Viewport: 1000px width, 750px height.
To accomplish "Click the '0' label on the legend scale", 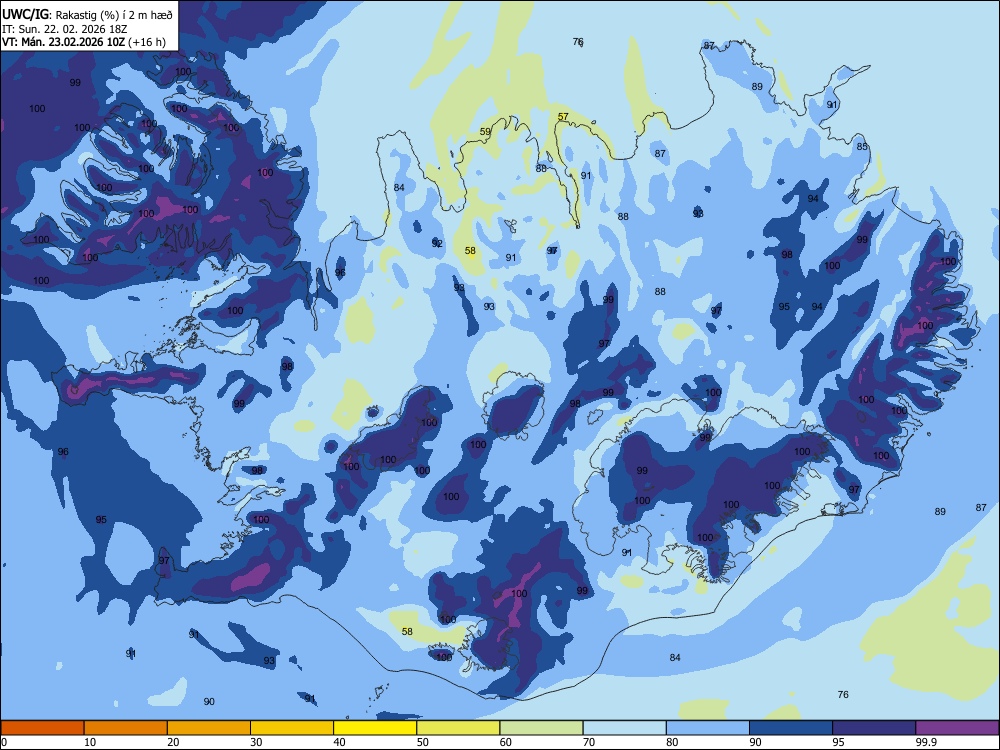I will coord(4,742).
